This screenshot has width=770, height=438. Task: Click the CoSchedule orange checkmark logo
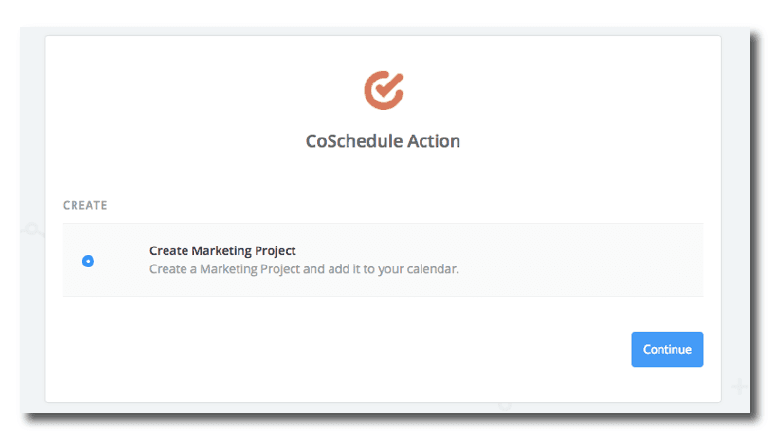[x=383, y=89]
